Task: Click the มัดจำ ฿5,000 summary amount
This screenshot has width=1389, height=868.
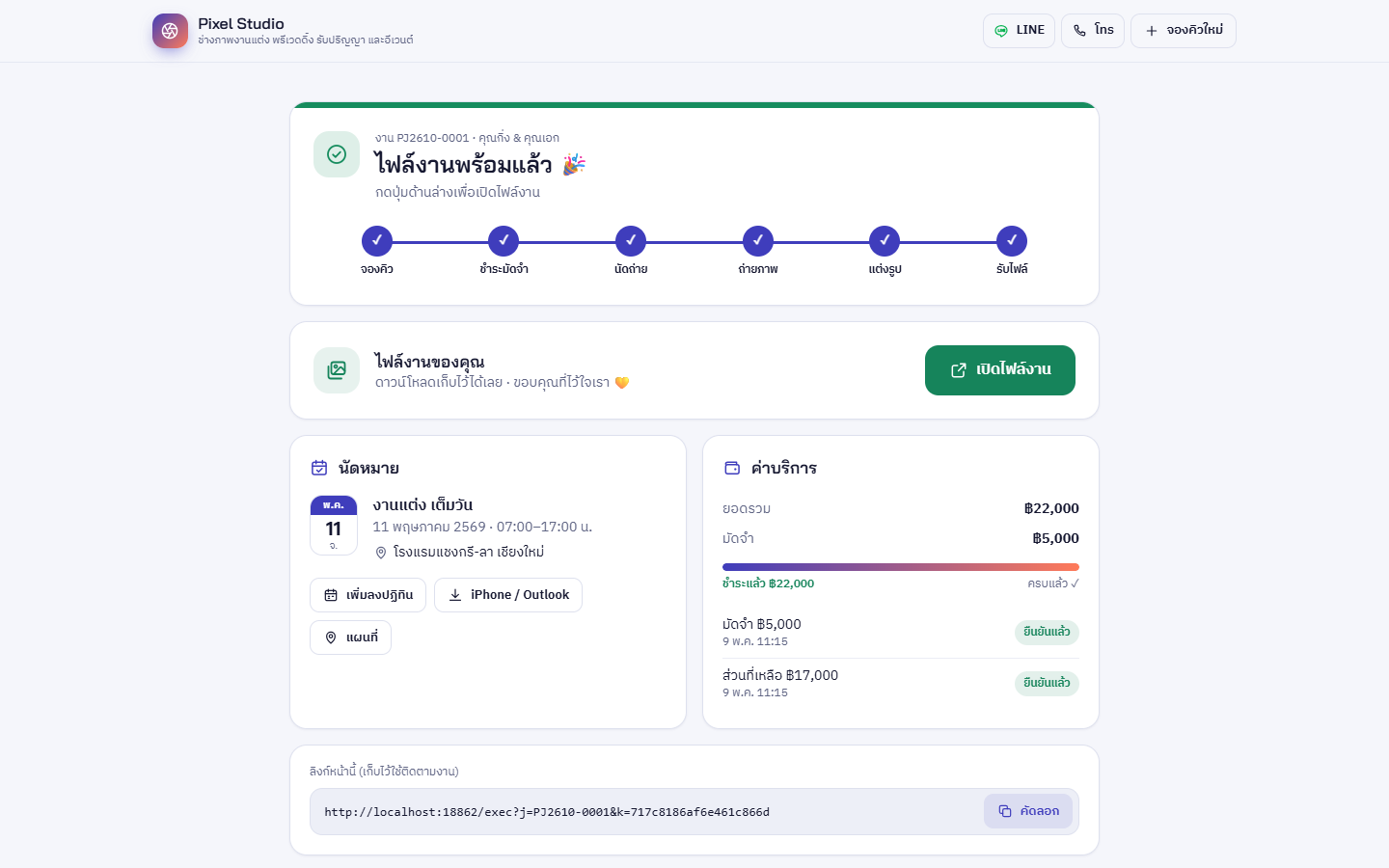Action: pos(1055,538)
